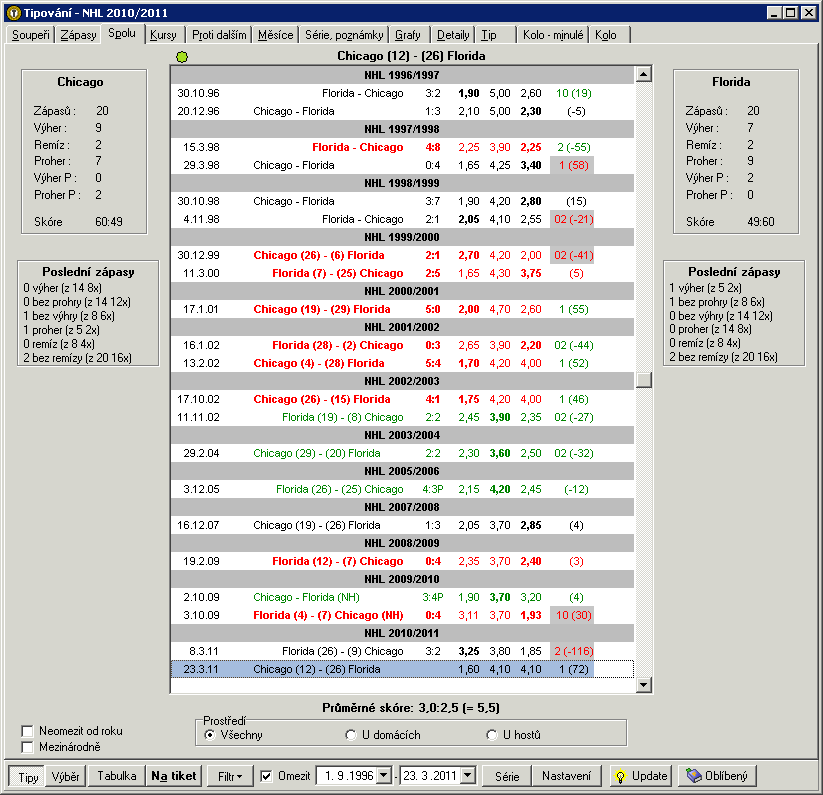
Task: Click the Výběr button
Action: point(66,776)
